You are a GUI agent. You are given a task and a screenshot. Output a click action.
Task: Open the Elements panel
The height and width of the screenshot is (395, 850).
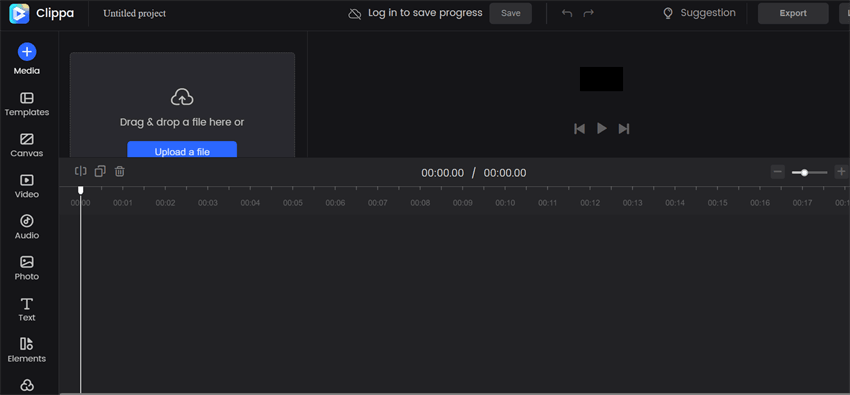[x=27, y=351]
